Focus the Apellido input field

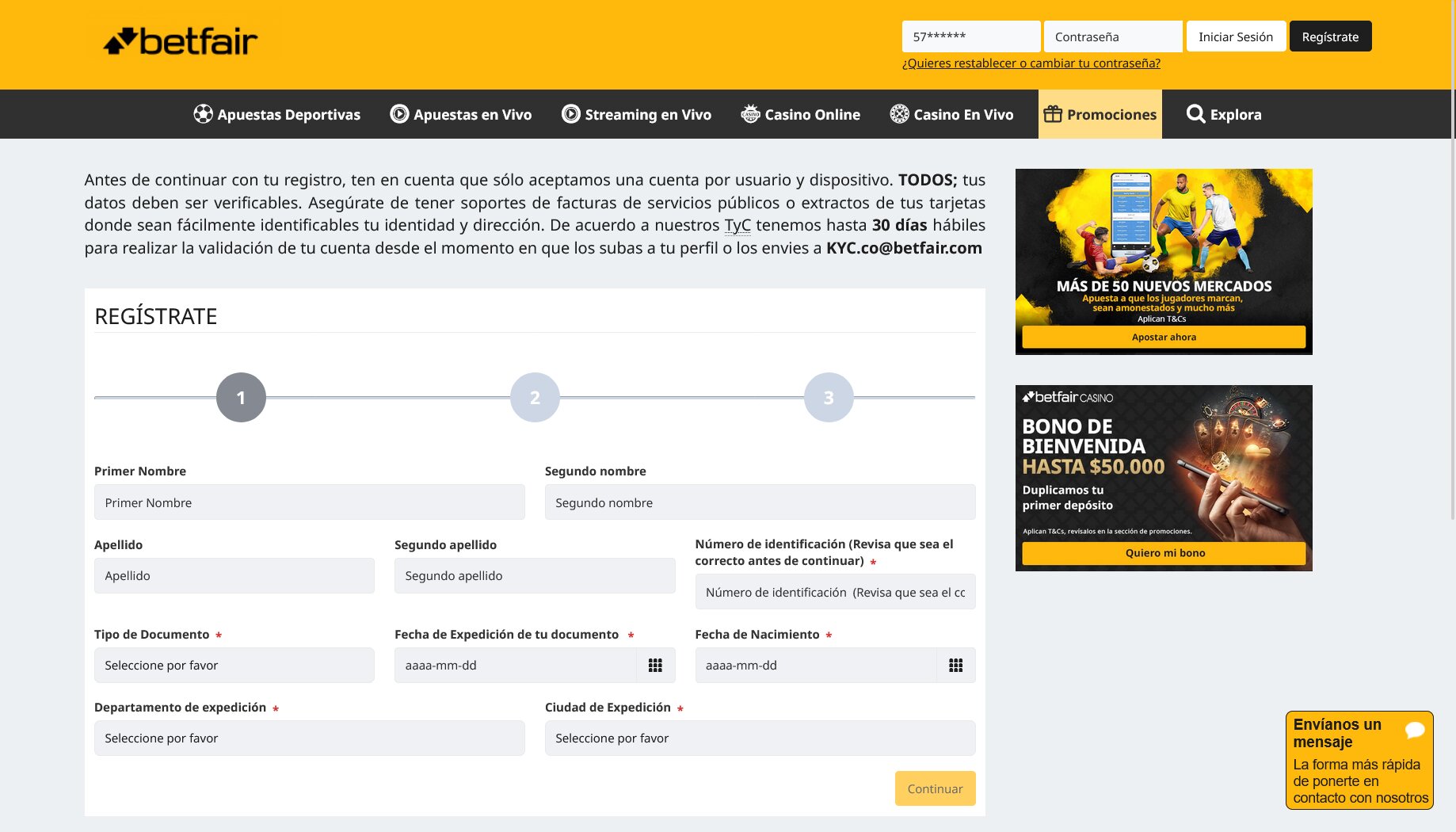tap(234, 576)
